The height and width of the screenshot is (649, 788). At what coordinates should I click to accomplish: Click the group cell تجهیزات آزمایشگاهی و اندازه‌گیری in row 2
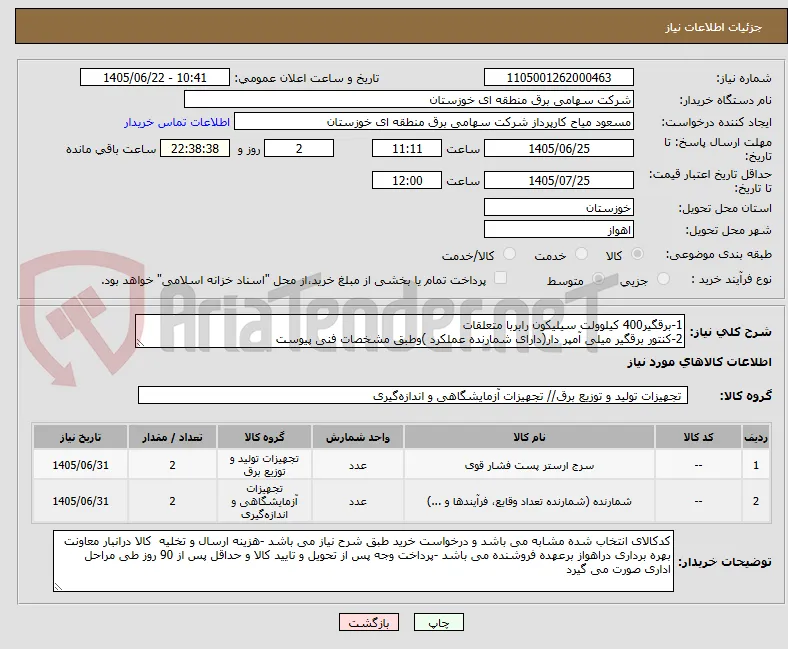click(x=264, y=501)
